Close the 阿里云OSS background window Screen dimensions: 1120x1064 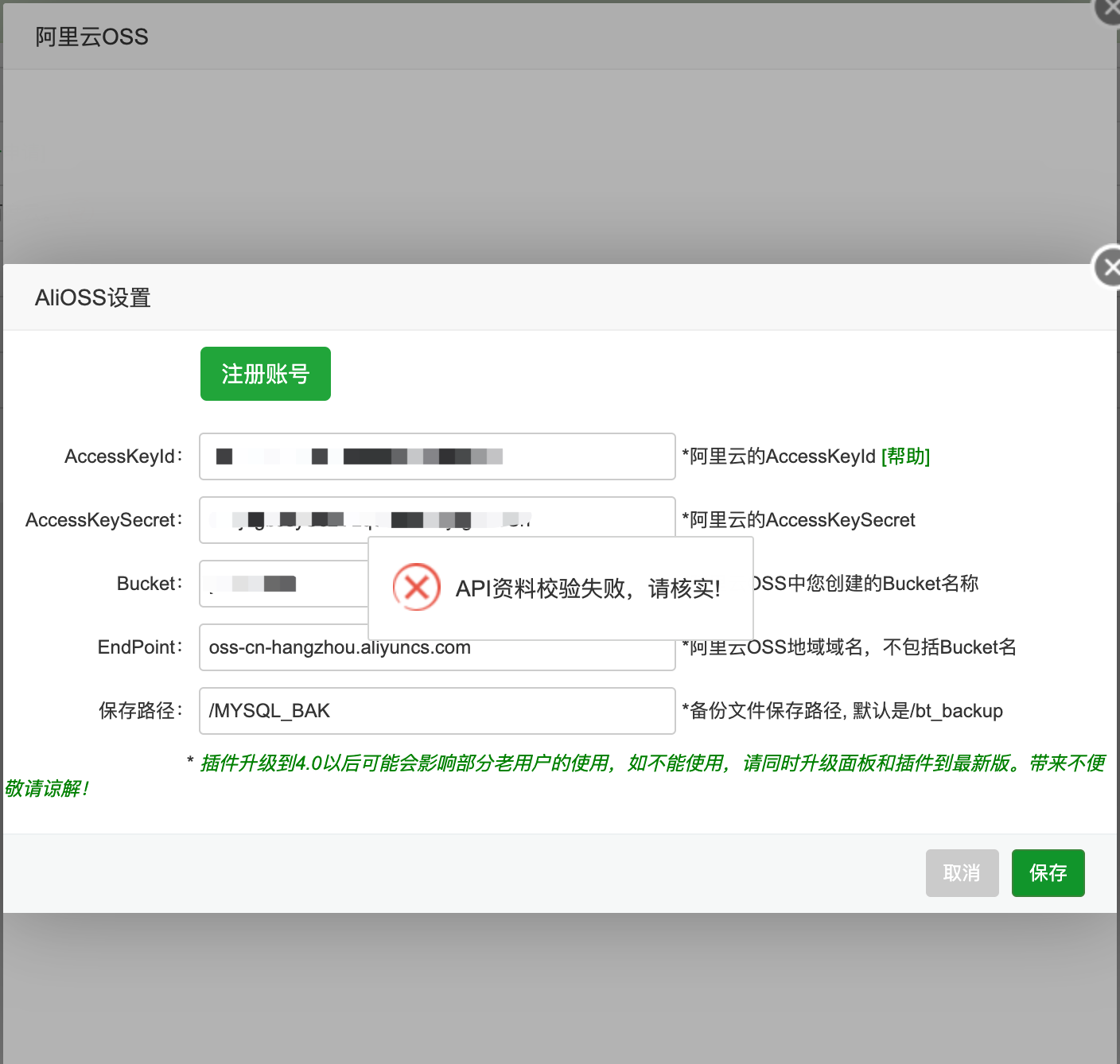1109,10
